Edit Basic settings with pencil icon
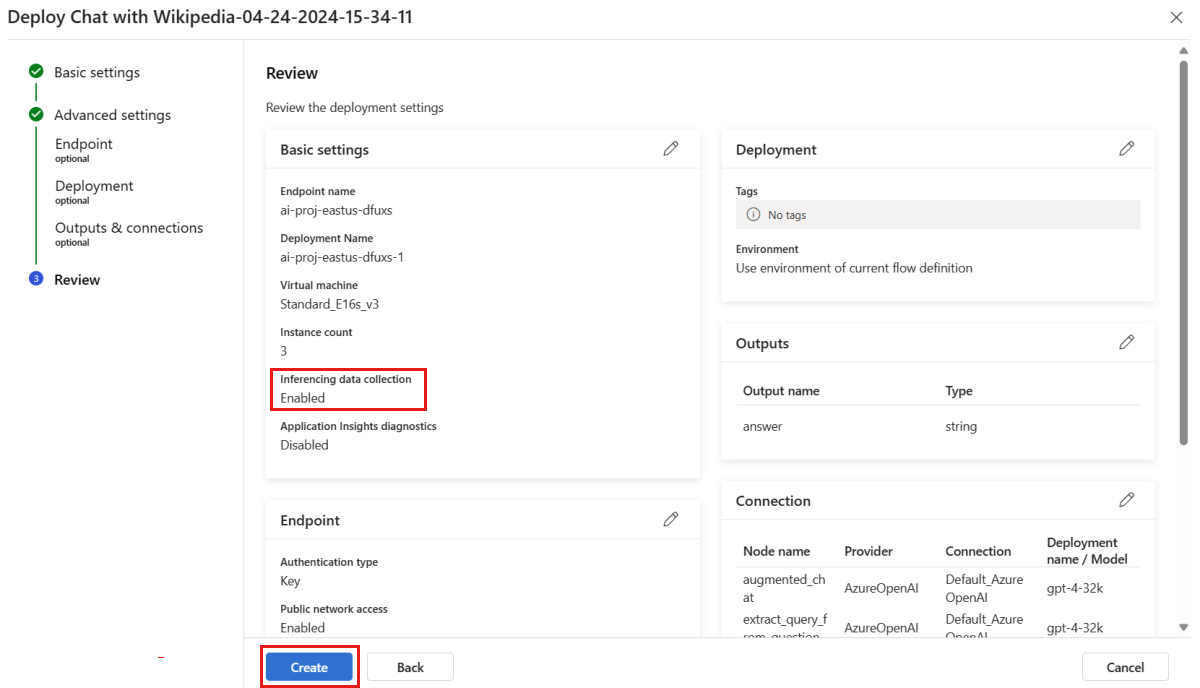This screenshot has height=688, width=1200. coord(670,149)
